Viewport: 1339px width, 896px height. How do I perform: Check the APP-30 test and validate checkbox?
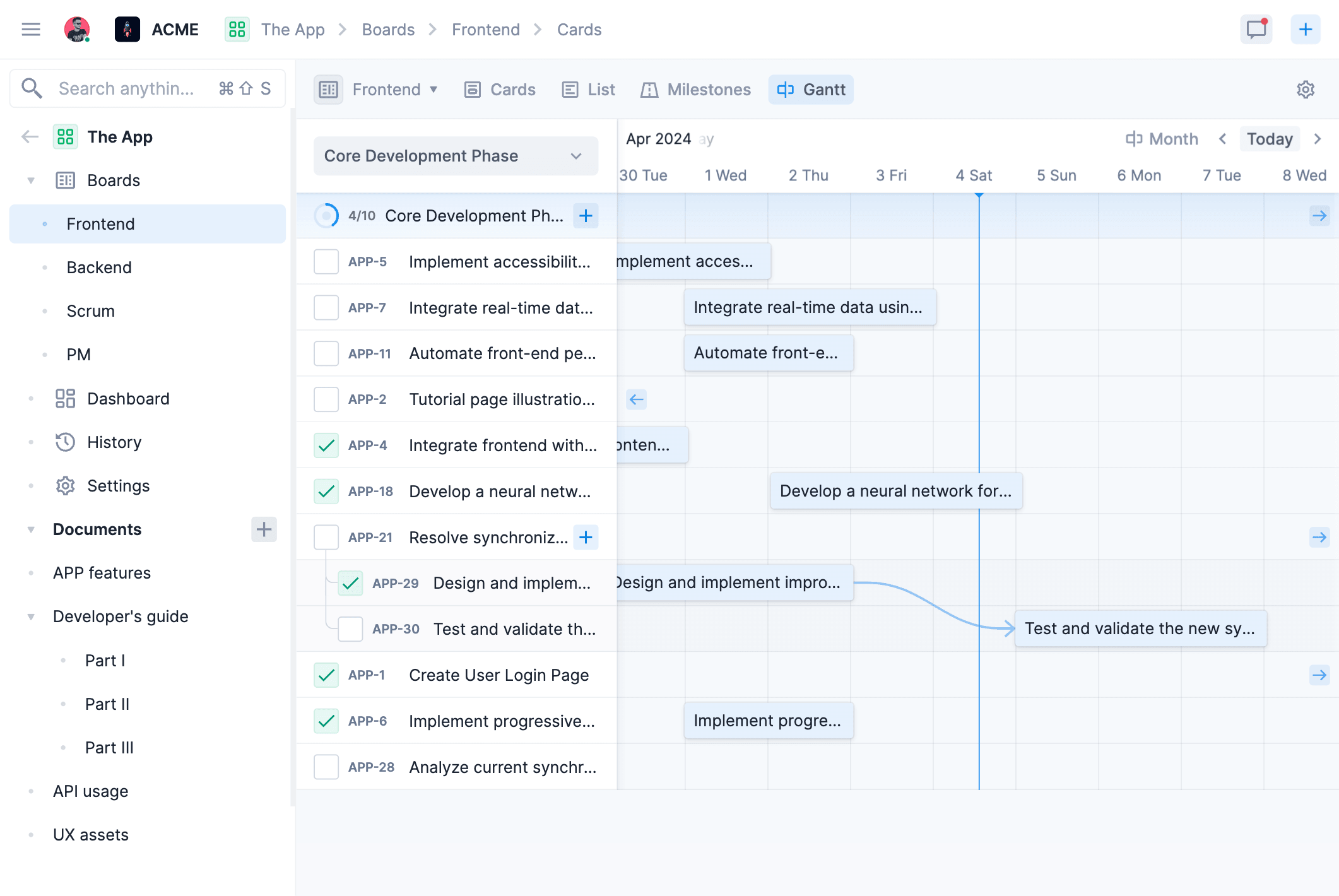tap(350, 628)
